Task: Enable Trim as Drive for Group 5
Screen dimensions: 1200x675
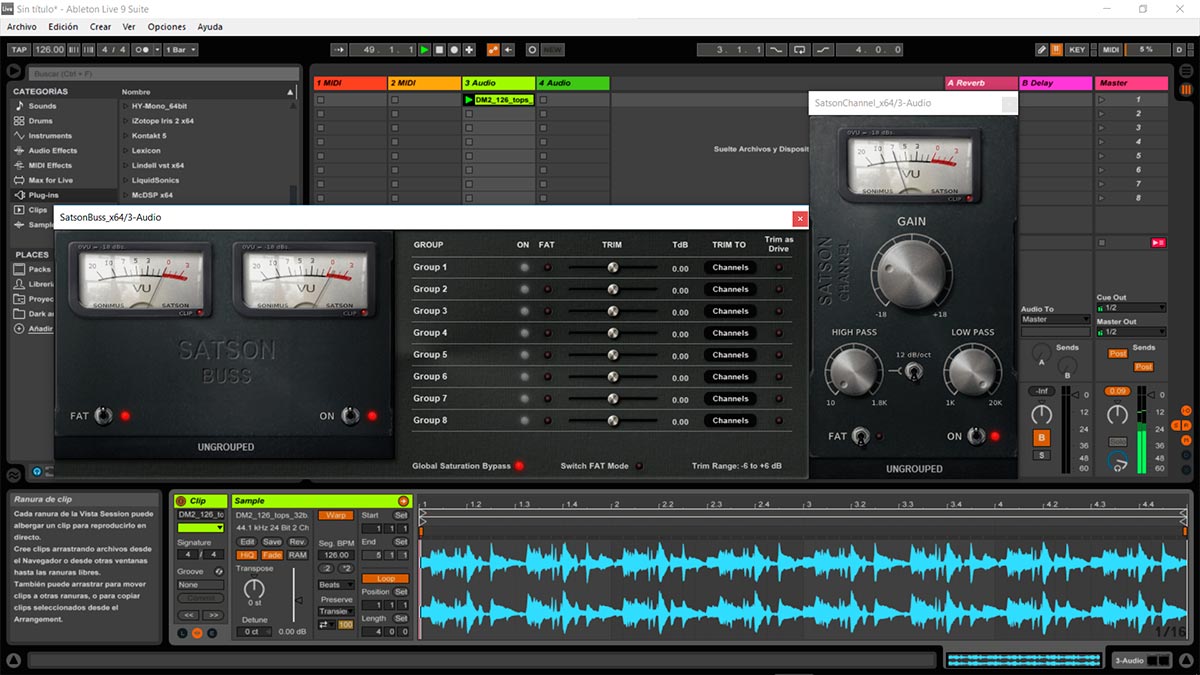Action: tap(779, 355)
